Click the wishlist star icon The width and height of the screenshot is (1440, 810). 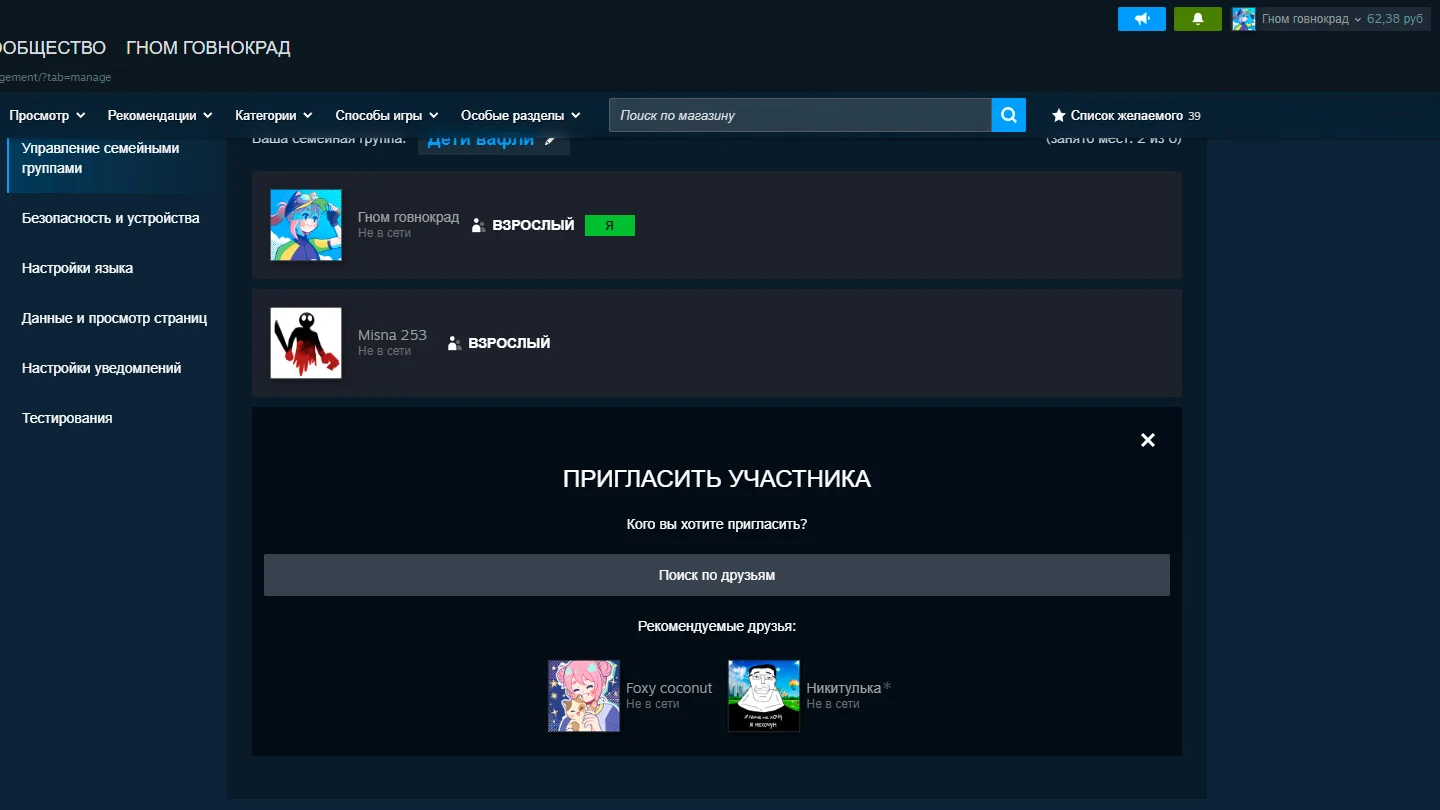(1059, 116)
